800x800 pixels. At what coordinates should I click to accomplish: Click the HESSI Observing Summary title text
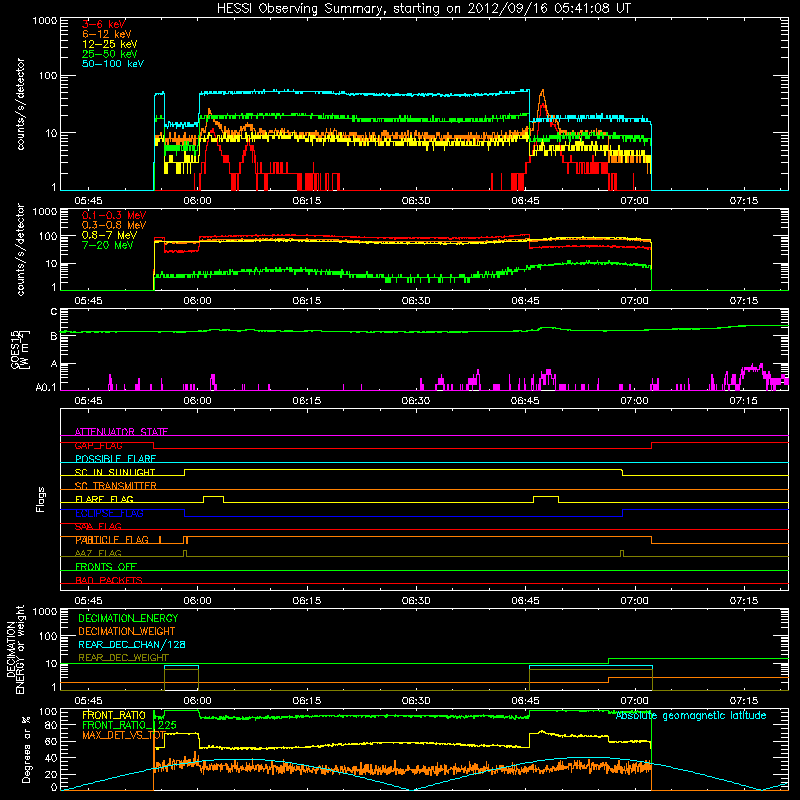click(x=424, y=9)
